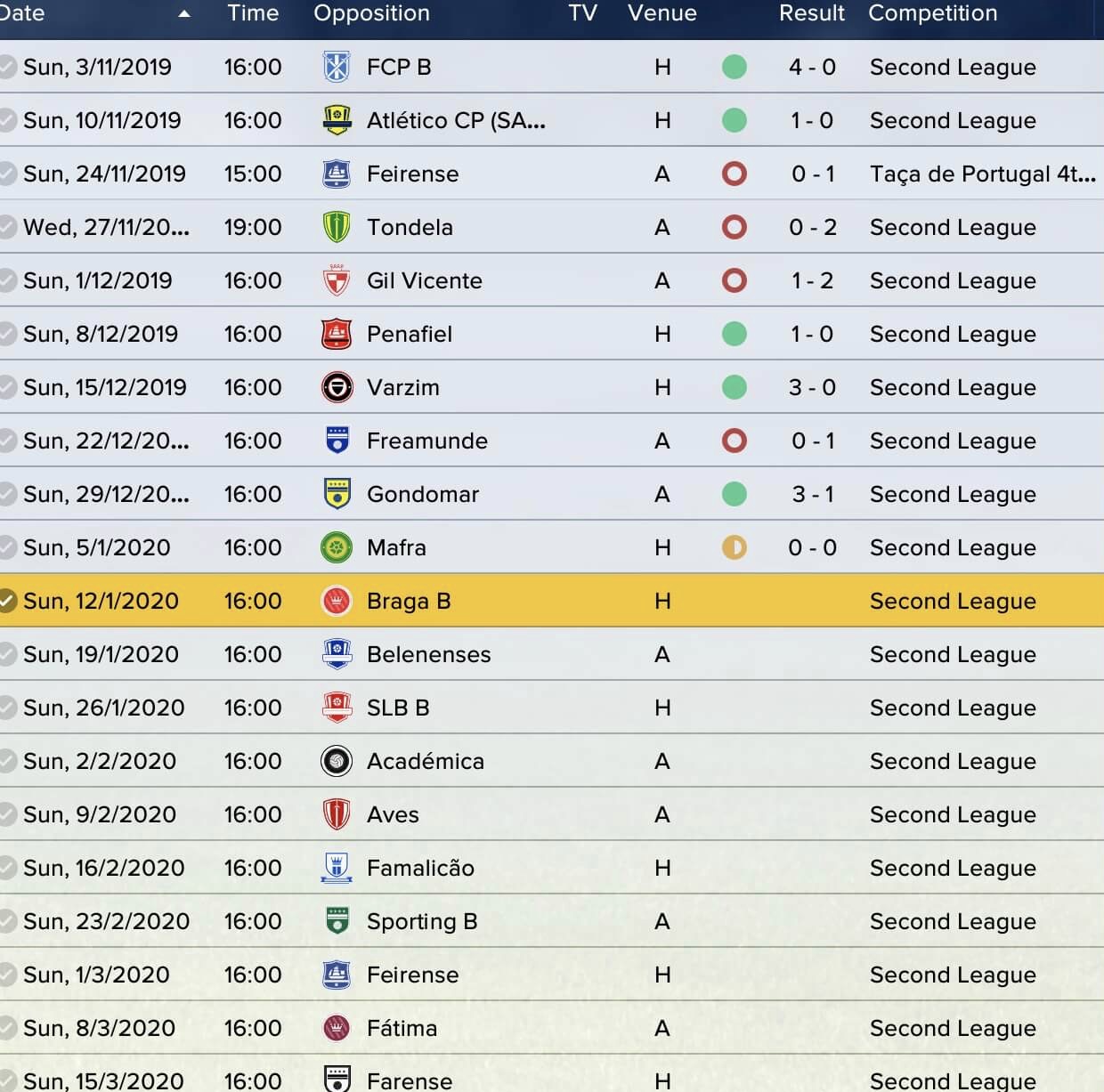
Task: Open Taça de Portugal competition link
Action: point(983,174)
